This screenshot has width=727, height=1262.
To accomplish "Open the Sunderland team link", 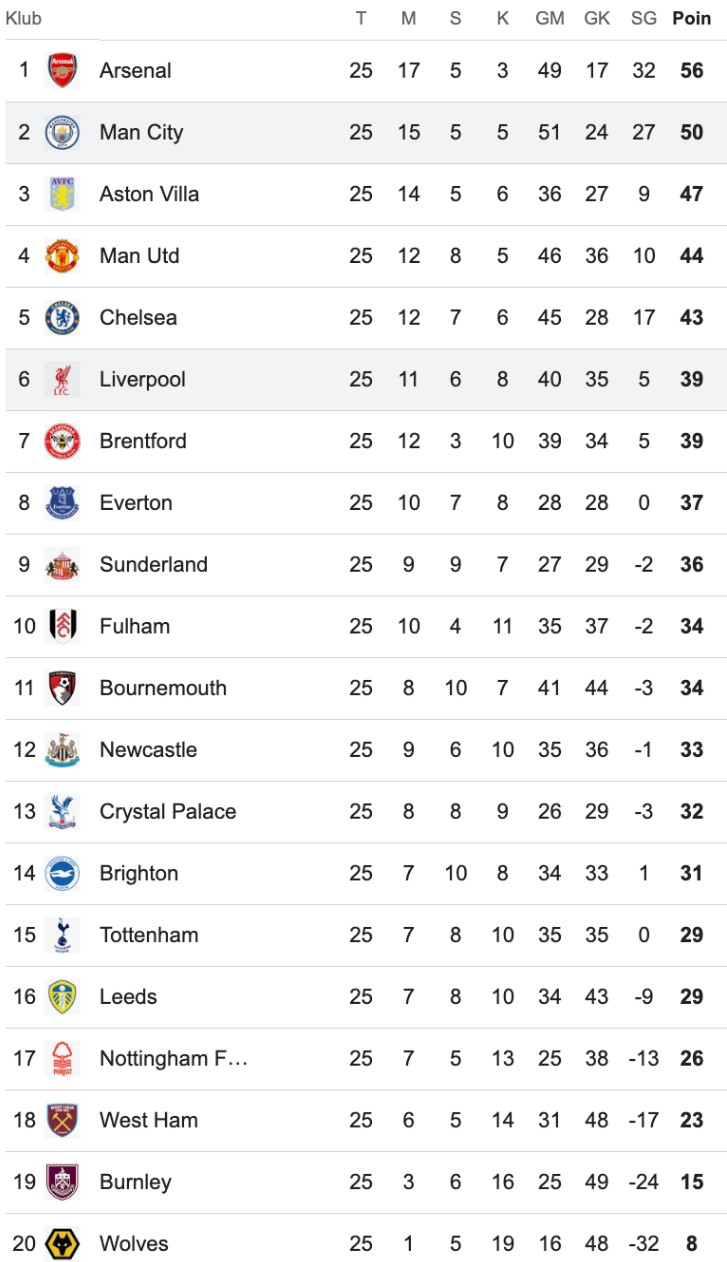I will (x=153, y=565).
